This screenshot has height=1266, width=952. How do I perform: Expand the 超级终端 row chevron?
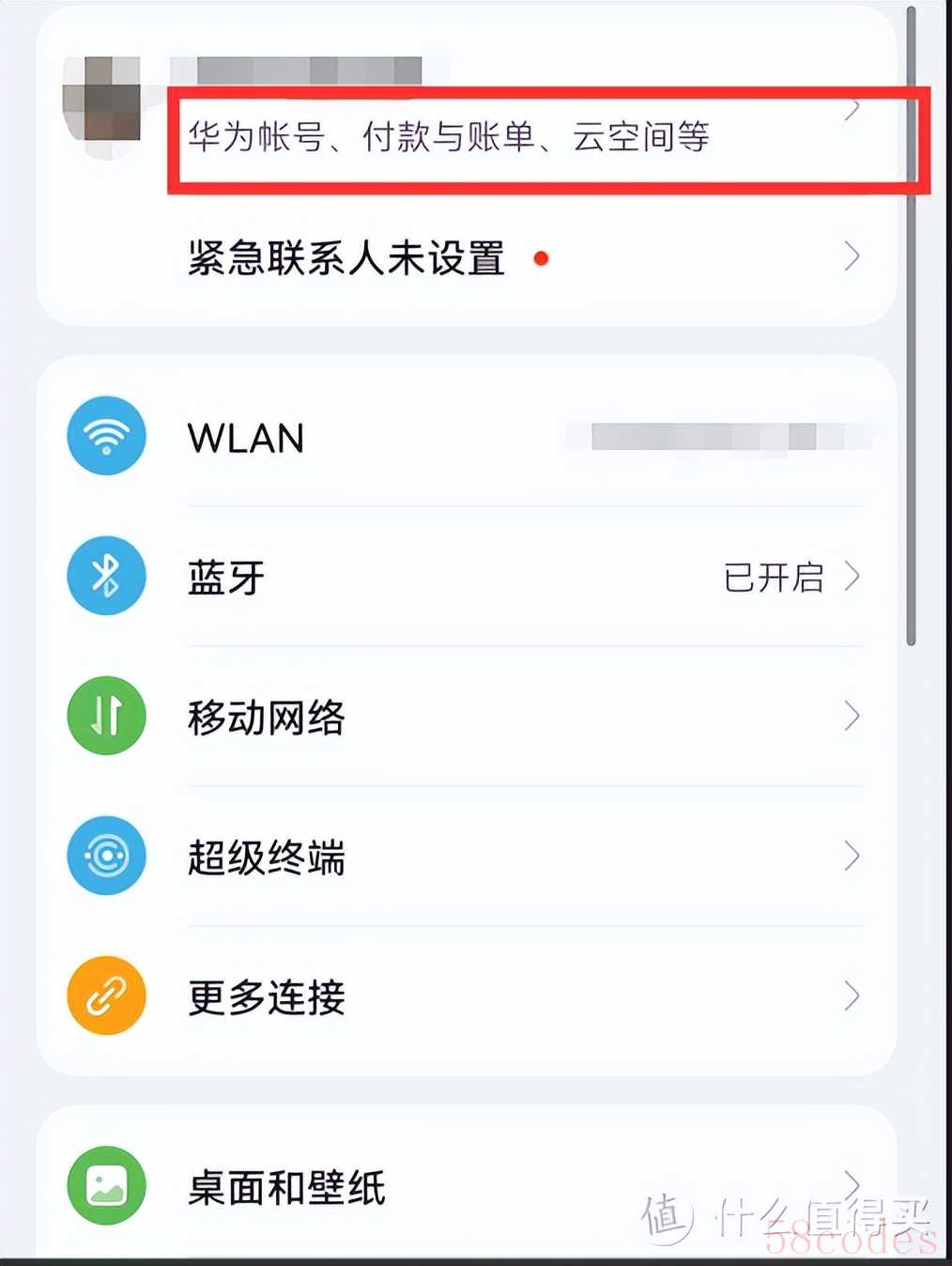pos(852,856)
